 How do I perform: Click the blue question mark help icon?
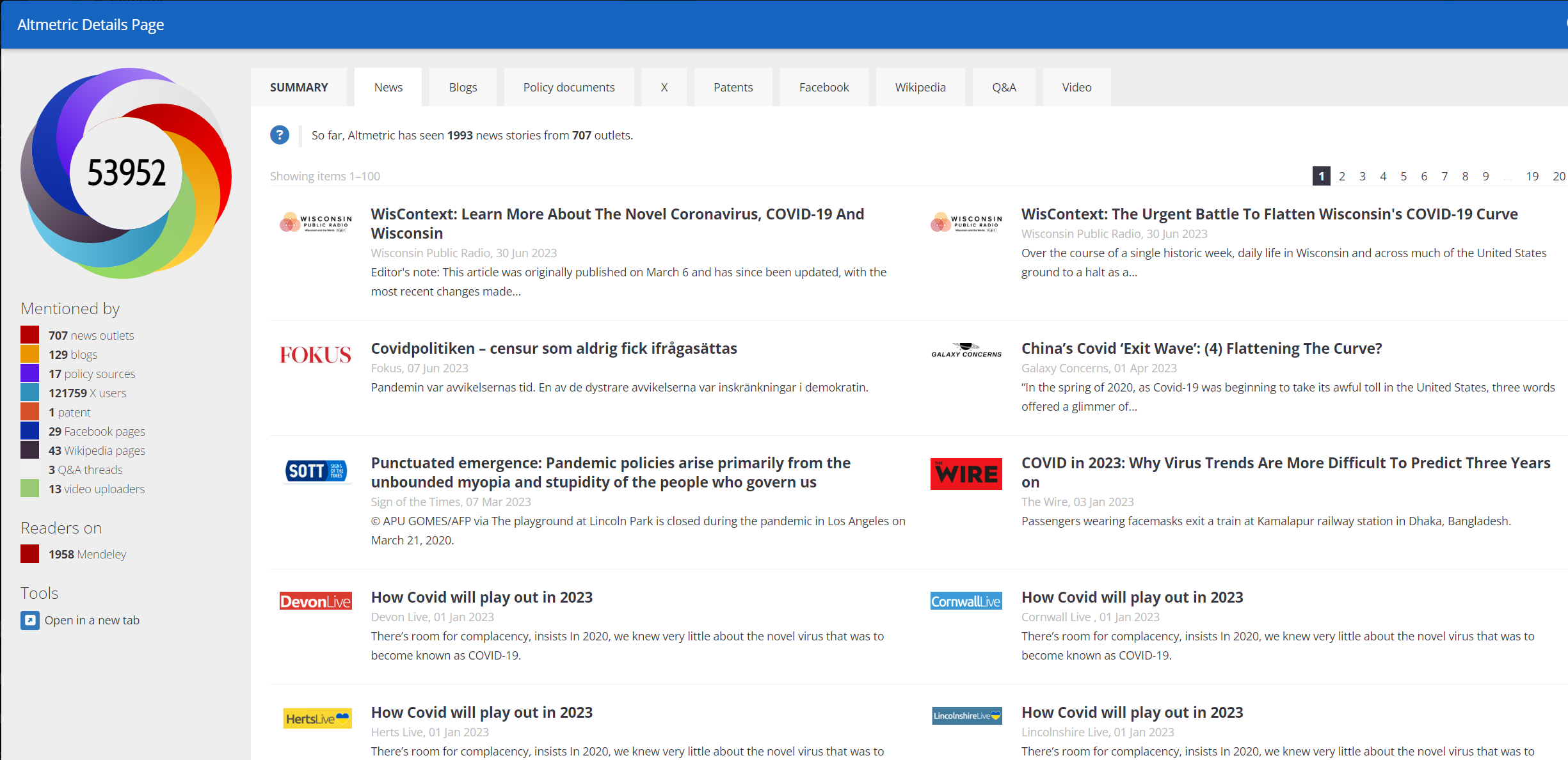coord(280,135)
